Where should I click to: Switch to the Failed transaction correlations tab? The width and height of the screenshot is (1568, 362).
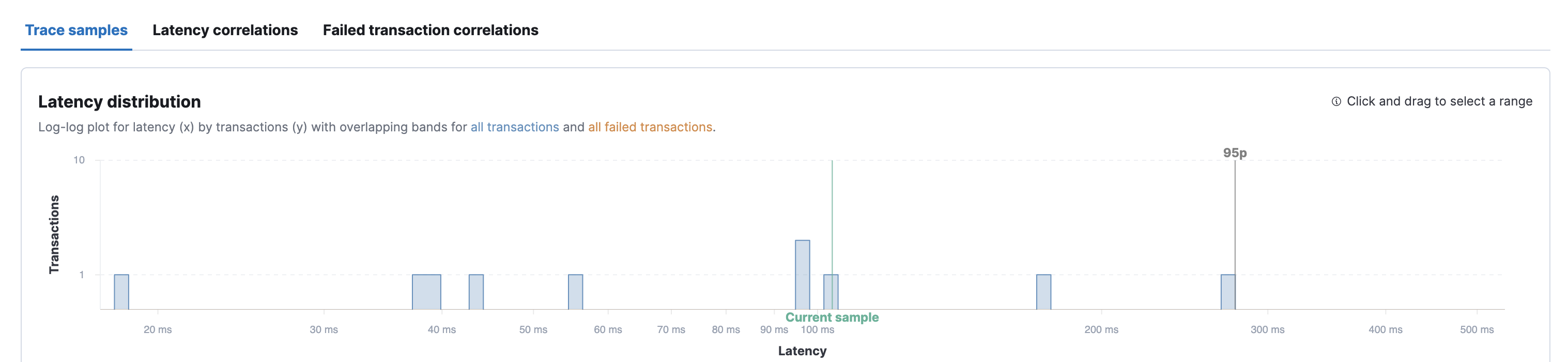click(431, 30)
